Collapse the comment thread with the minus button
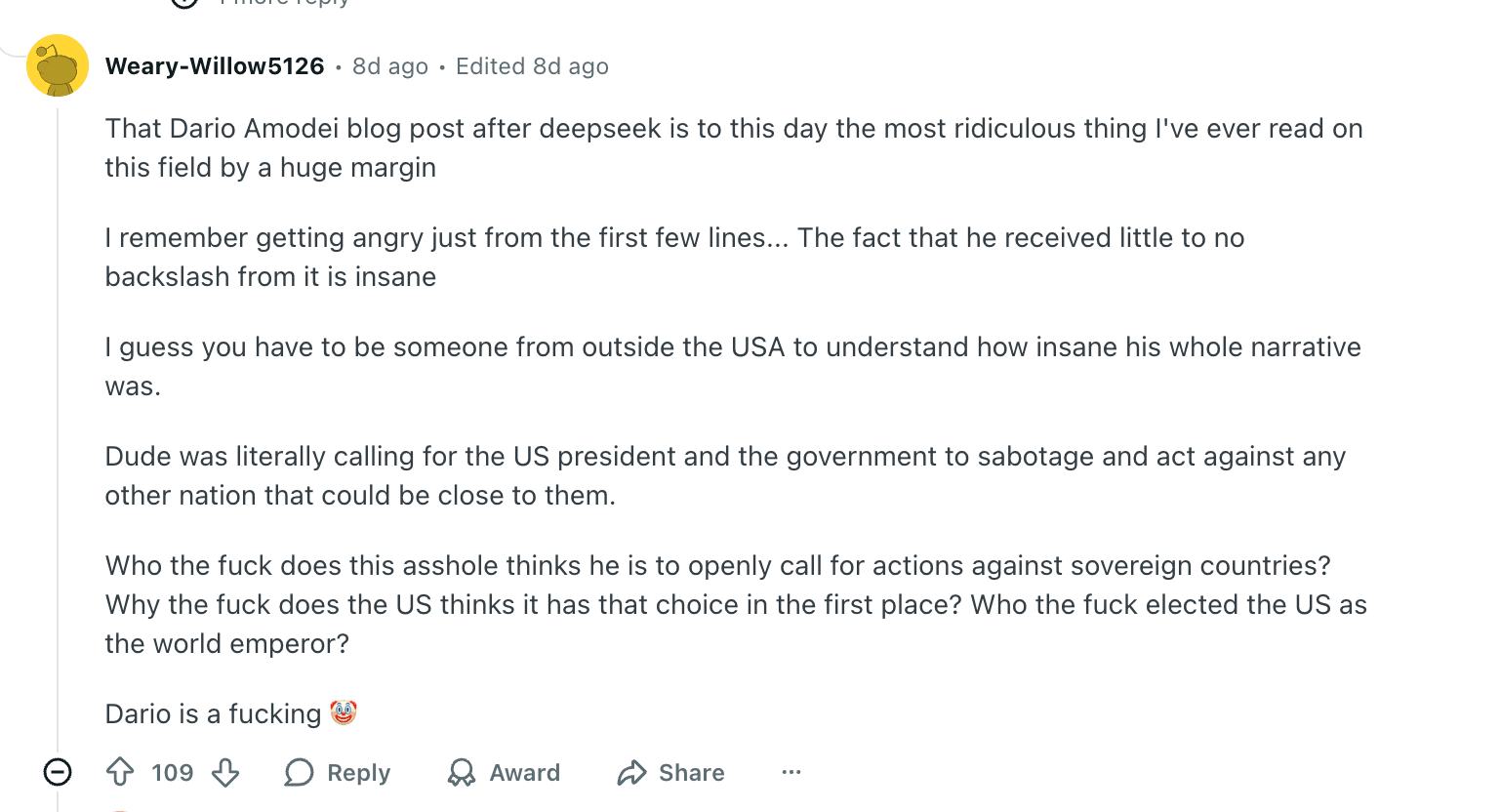 tap(57, 772)
